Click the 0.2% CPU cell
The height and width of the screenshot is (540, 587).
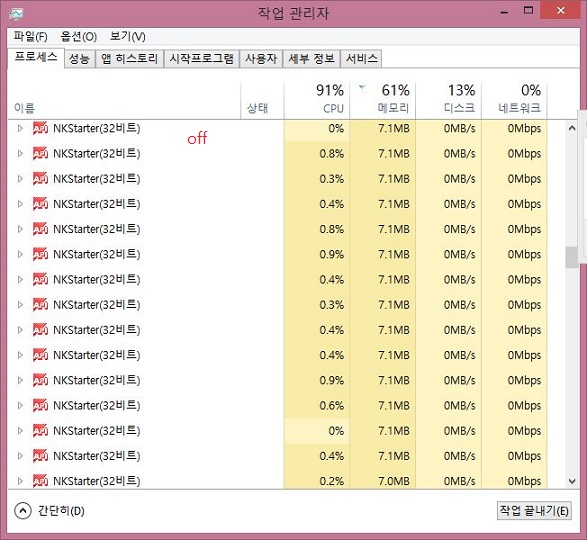tap(317, 481)
